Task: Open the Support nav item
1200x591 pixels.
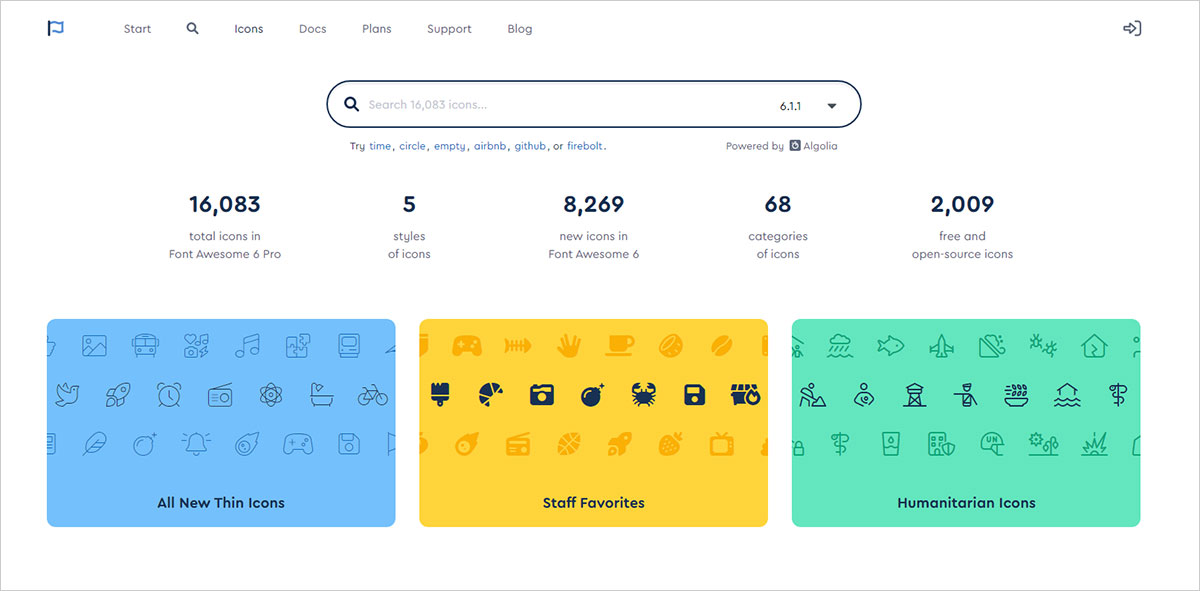Action: coord(449,29)
